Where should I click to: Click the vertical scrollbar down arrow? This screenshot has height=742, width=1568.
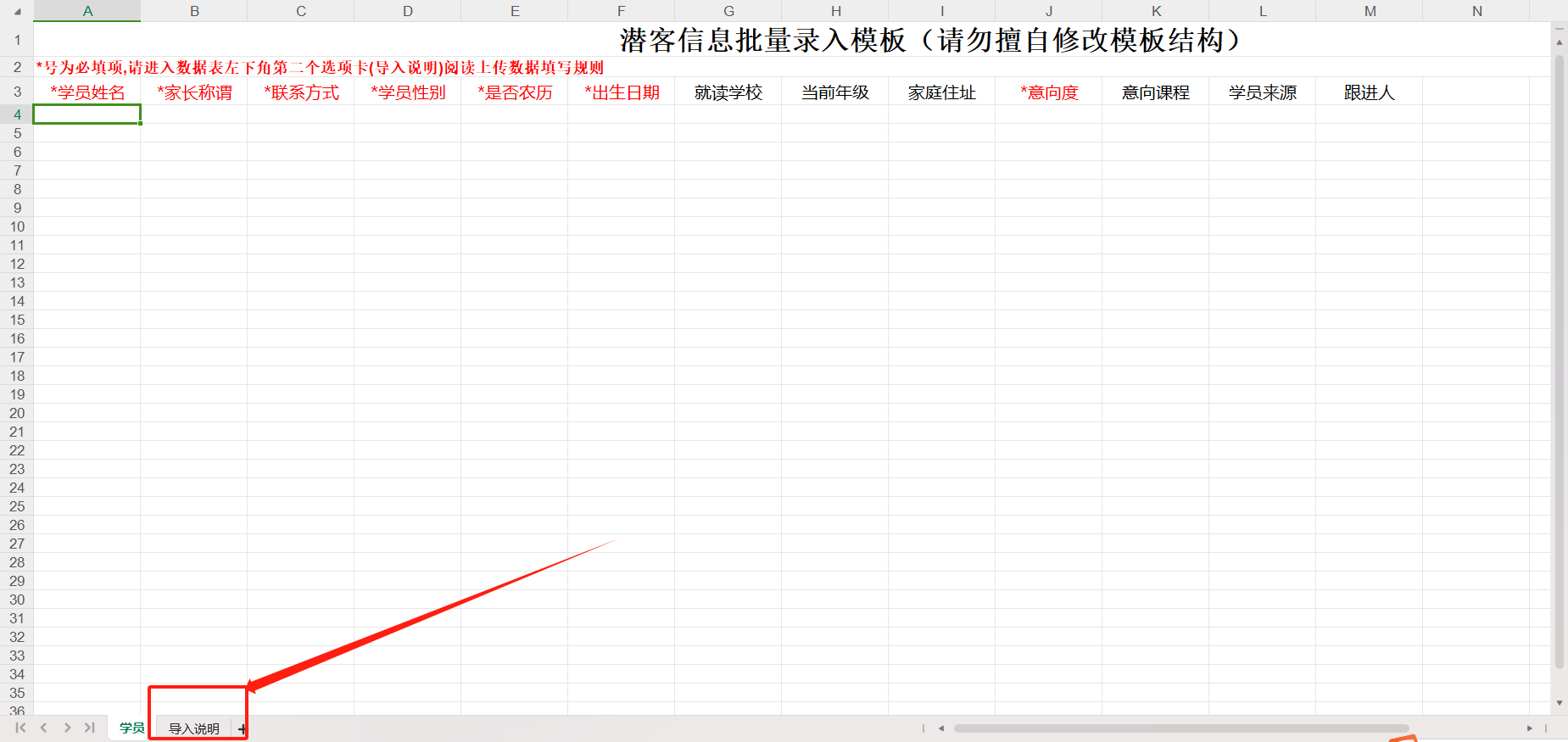pos(1559,703)
